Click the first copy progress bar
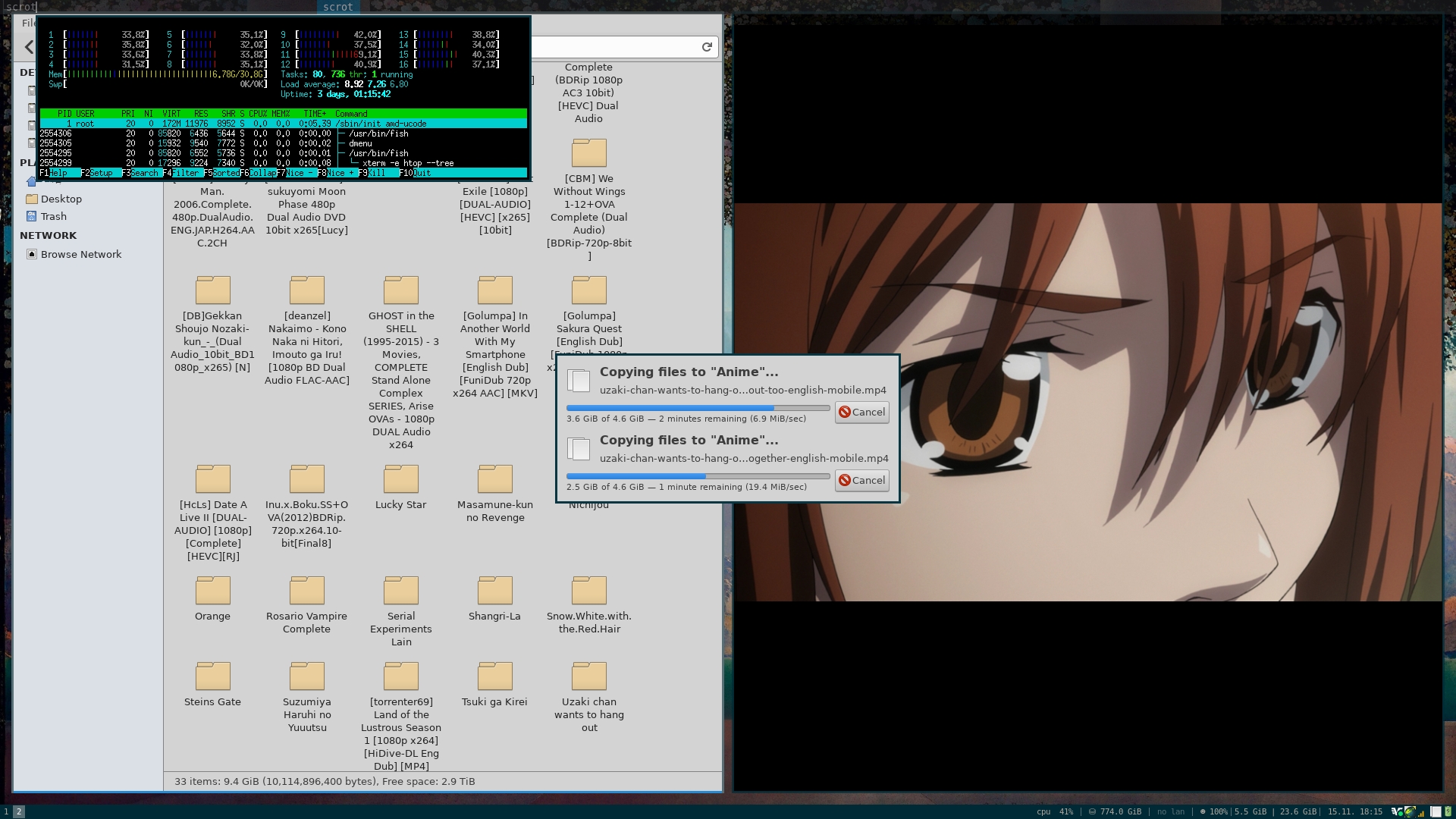This screenshot has width=1456, height=819. coord(698,408)
